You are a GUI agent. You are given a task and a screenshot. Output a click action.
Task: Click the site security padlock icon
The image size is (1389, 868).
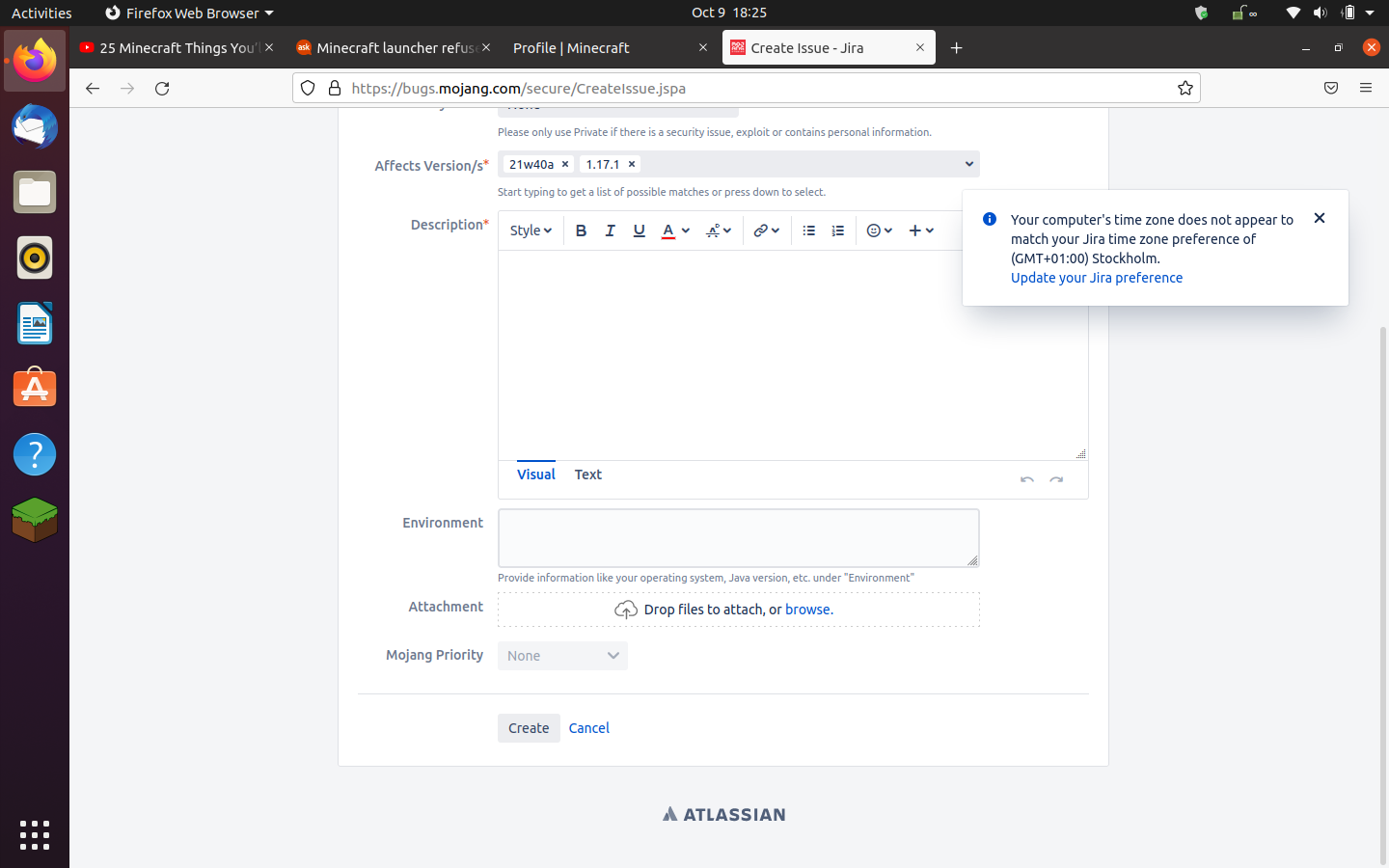335,88
